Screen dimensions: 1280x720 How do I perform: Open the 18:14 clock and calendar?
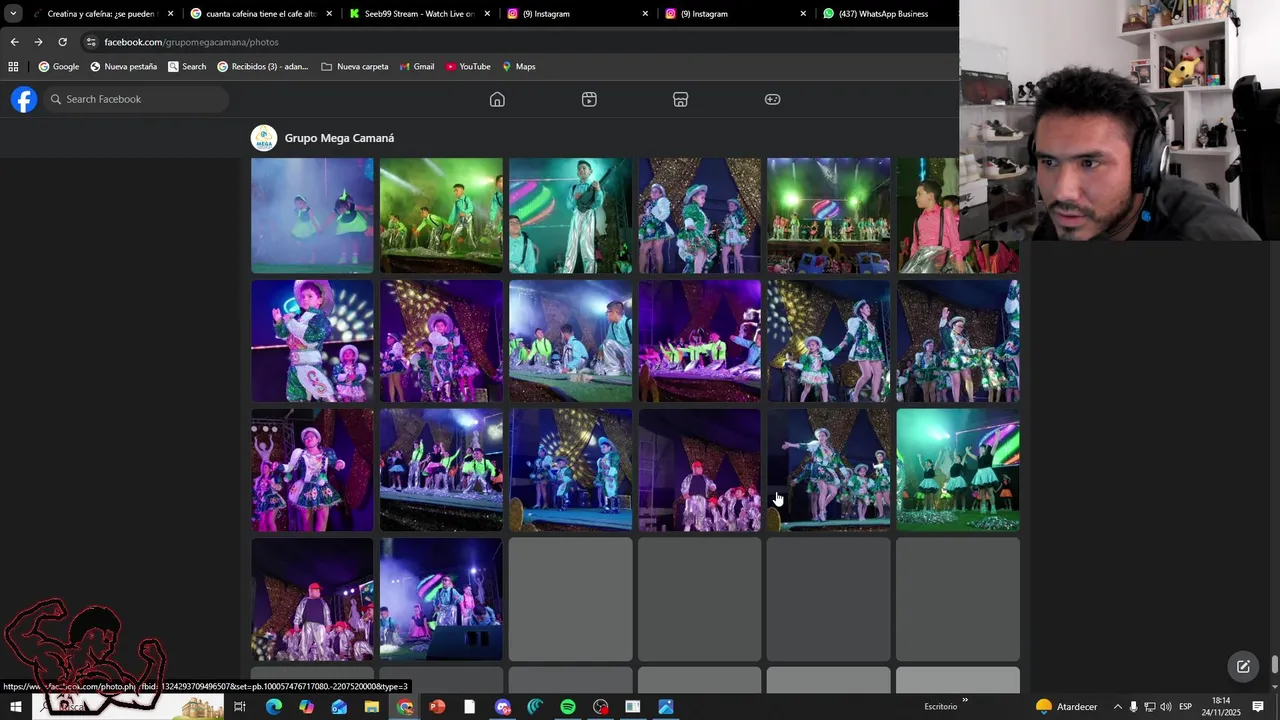click(x=1221, y=707)
